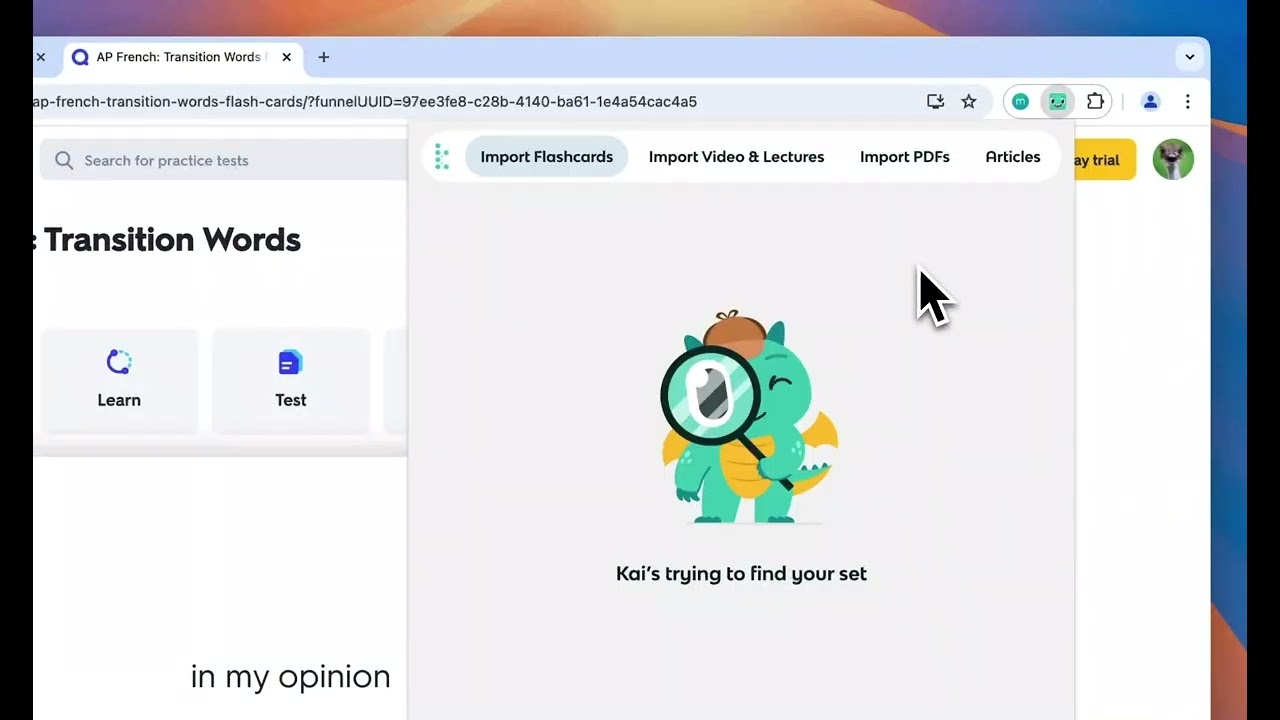
Task: Click the search magnifying glass icon
Action: pyautogui.click(x=63, y=160)
